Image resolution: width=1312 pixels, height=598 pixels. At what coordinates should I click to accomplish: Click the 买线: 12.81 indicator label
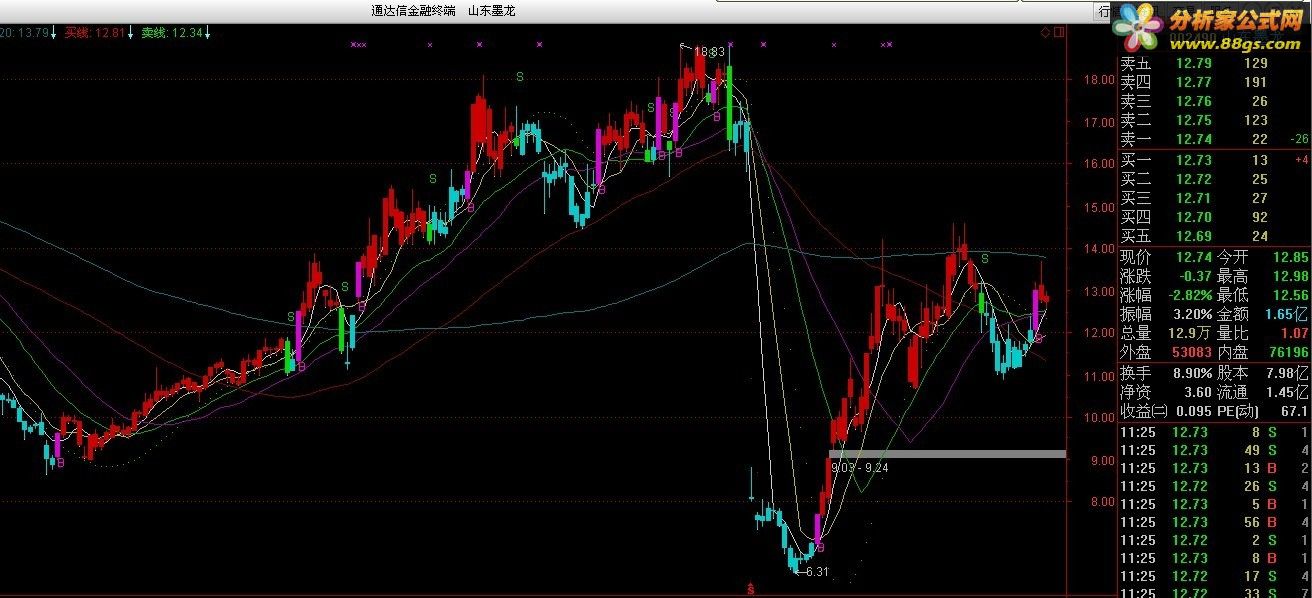(95, 33)
